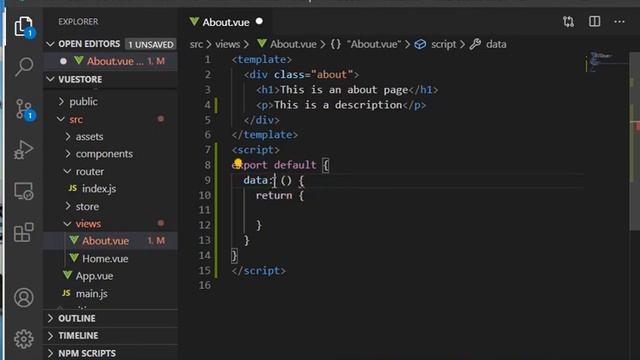Open the Run and Debug view icon

[24, 150]
